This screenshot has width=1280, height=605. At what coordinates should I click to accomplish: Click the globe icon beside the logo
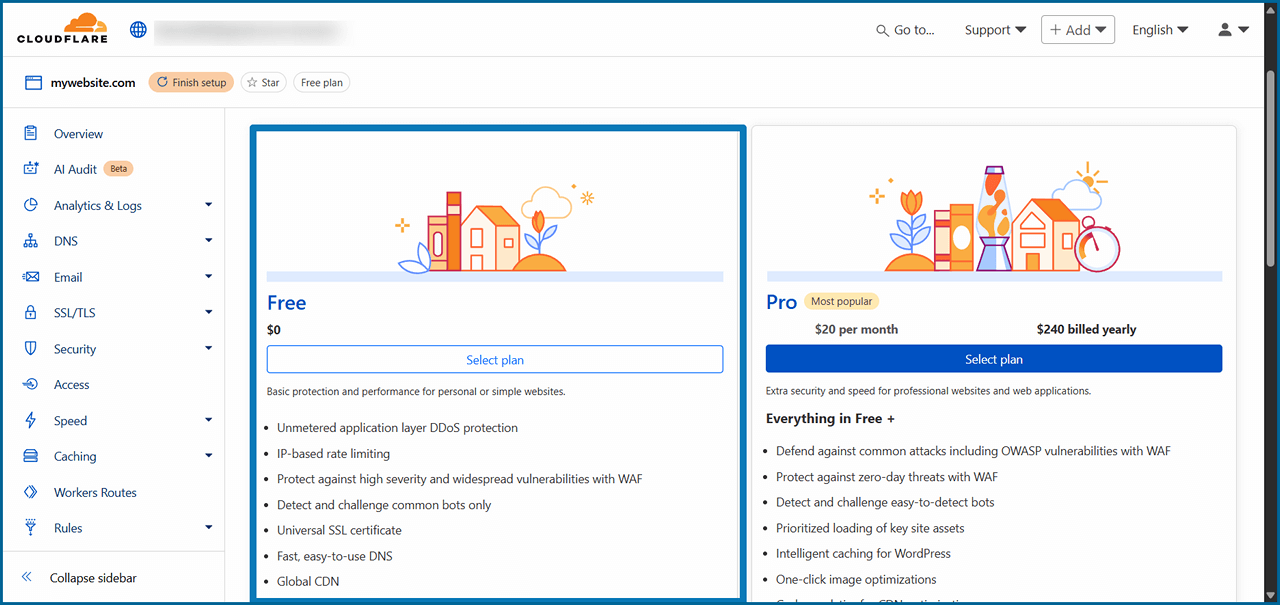coord(139,30)
